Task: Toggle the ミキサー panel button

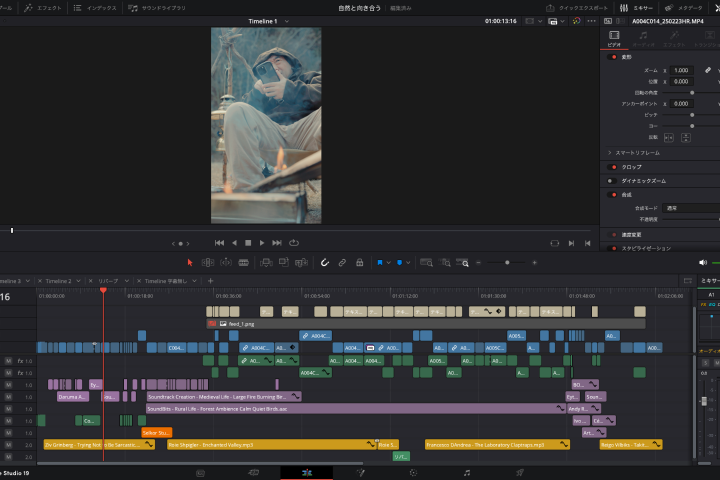Action: tap(636, 8)
